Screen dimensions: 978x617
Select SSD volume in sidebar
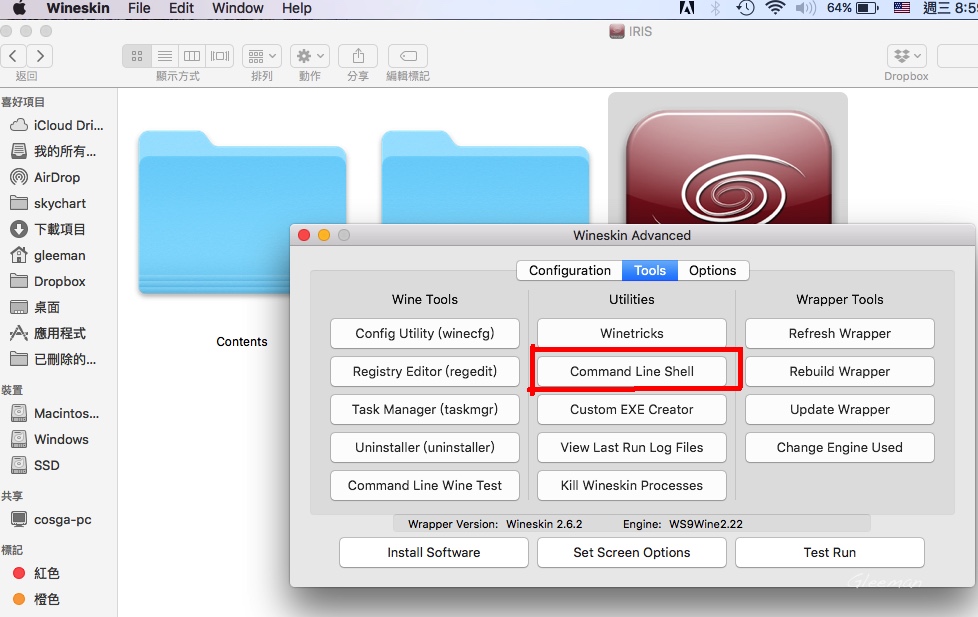36,465
